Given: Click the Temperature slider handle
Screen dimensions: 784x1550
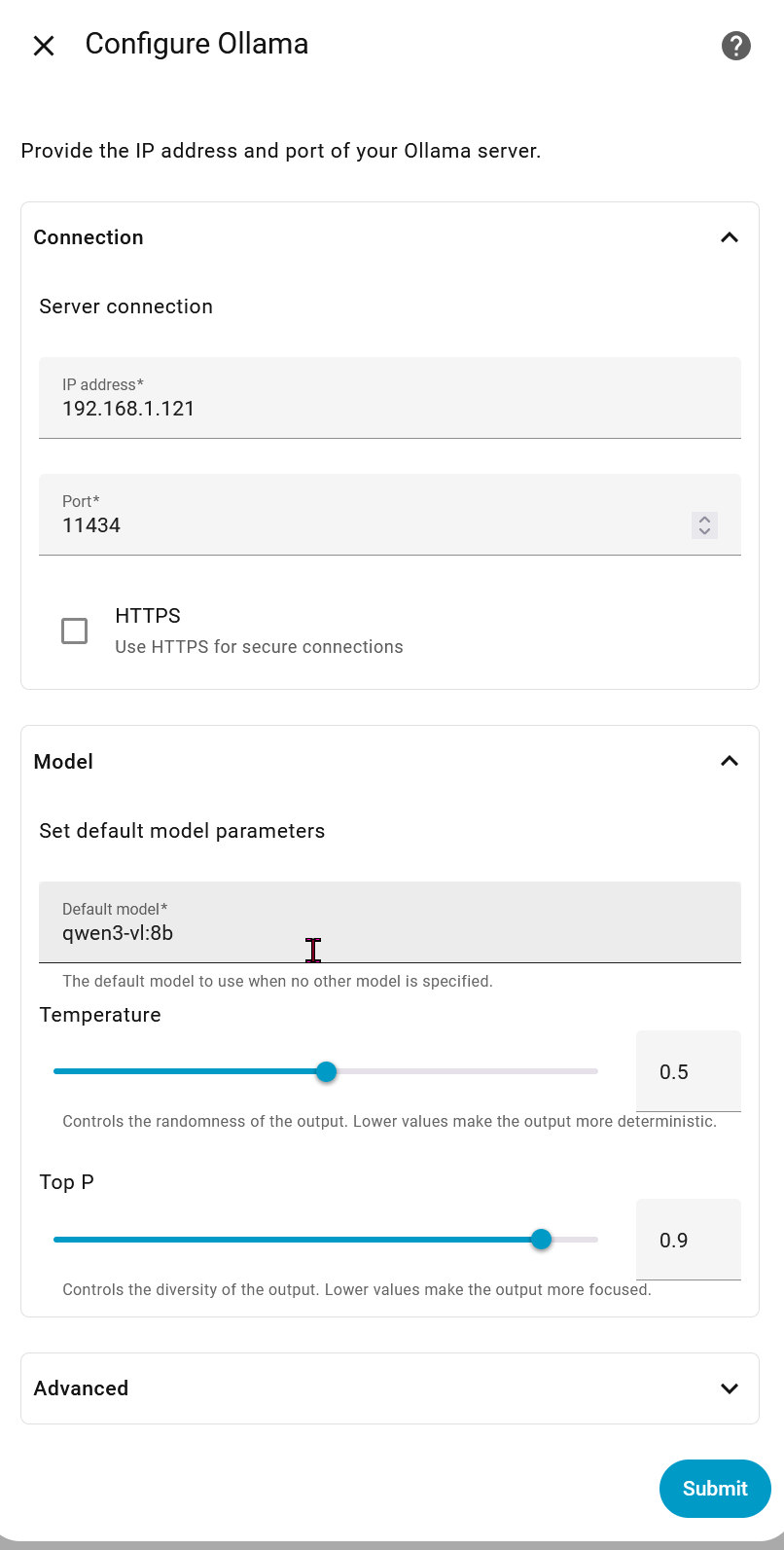Looking at the screenshot, I should pyautogui.click(x=327, y=1071).
